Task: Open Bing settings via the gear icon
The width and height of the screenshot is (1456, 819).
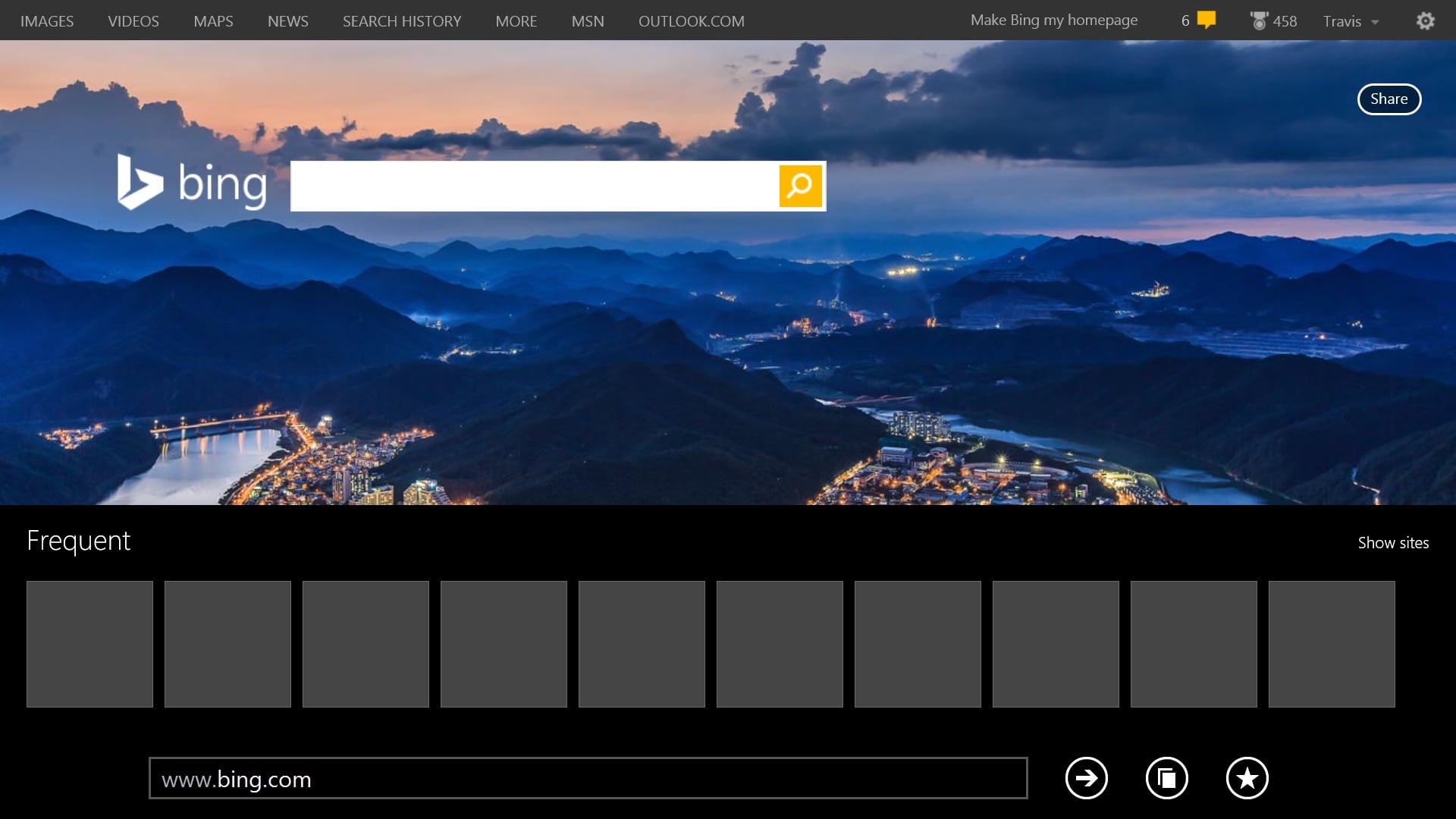Action: click(x=1426, y=20)
